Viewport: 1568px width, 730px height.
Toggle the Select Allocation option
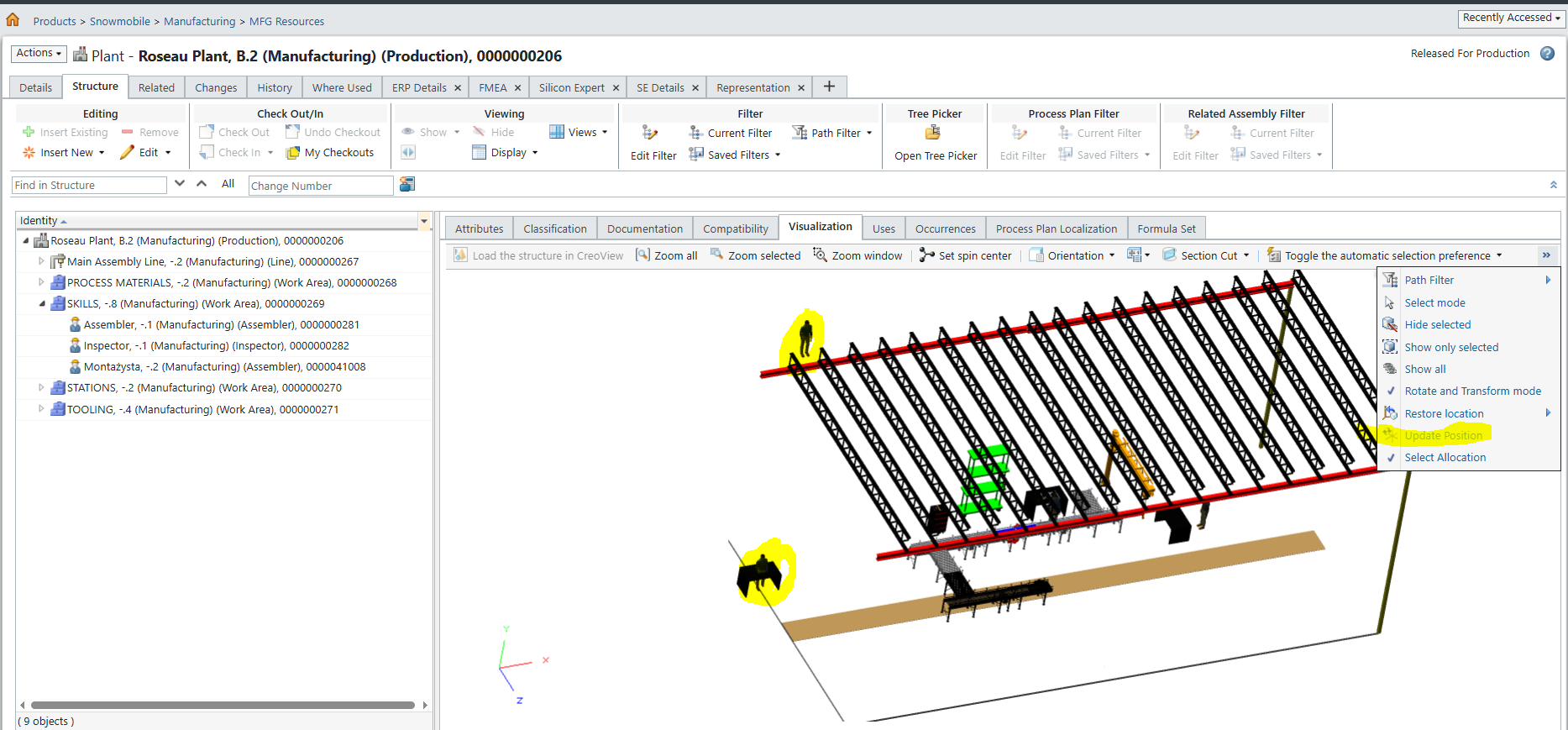(1445, 458)
